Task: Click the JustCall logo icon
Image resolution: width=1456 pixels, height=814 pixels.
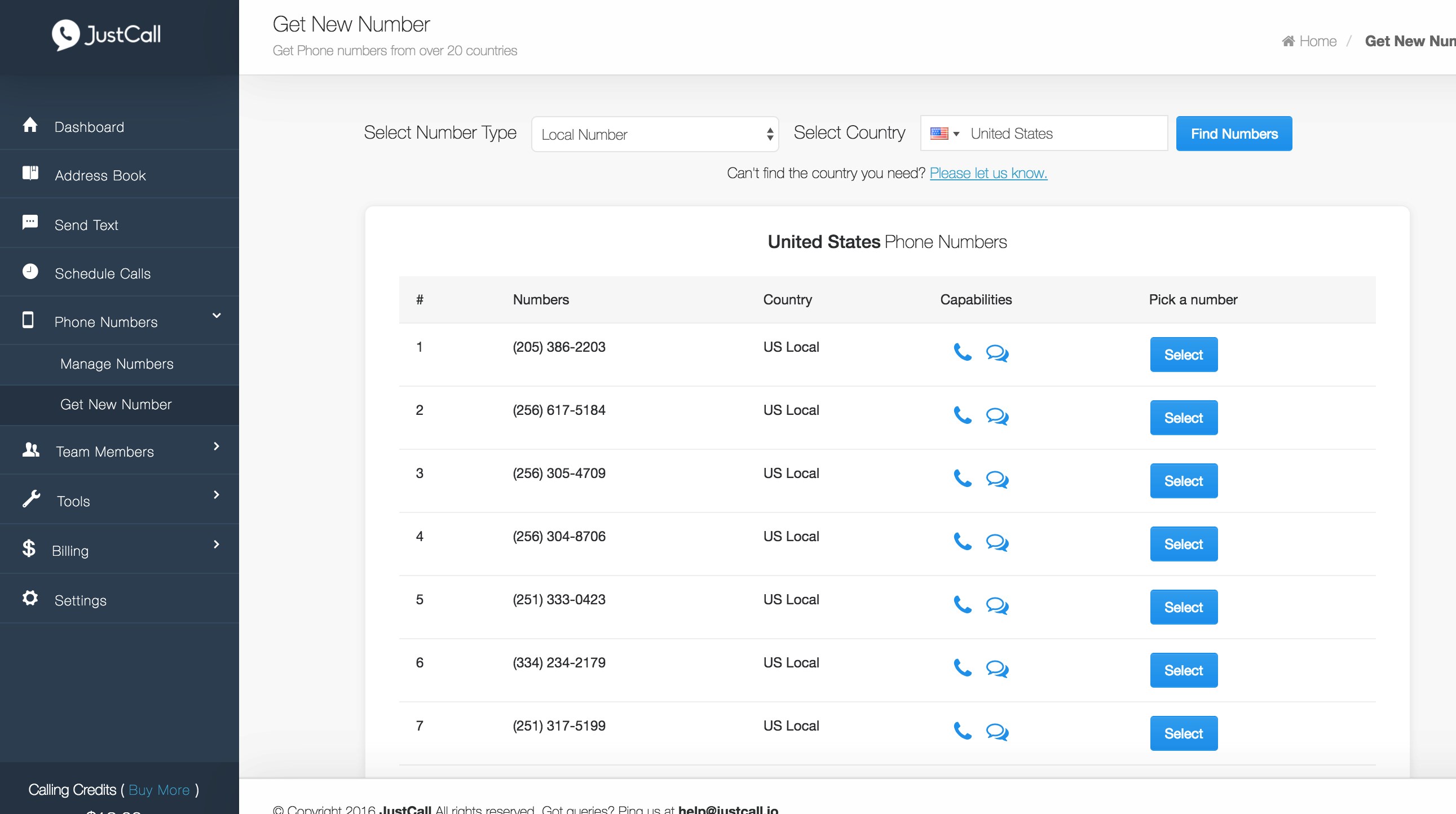Action: coord(65,35)
